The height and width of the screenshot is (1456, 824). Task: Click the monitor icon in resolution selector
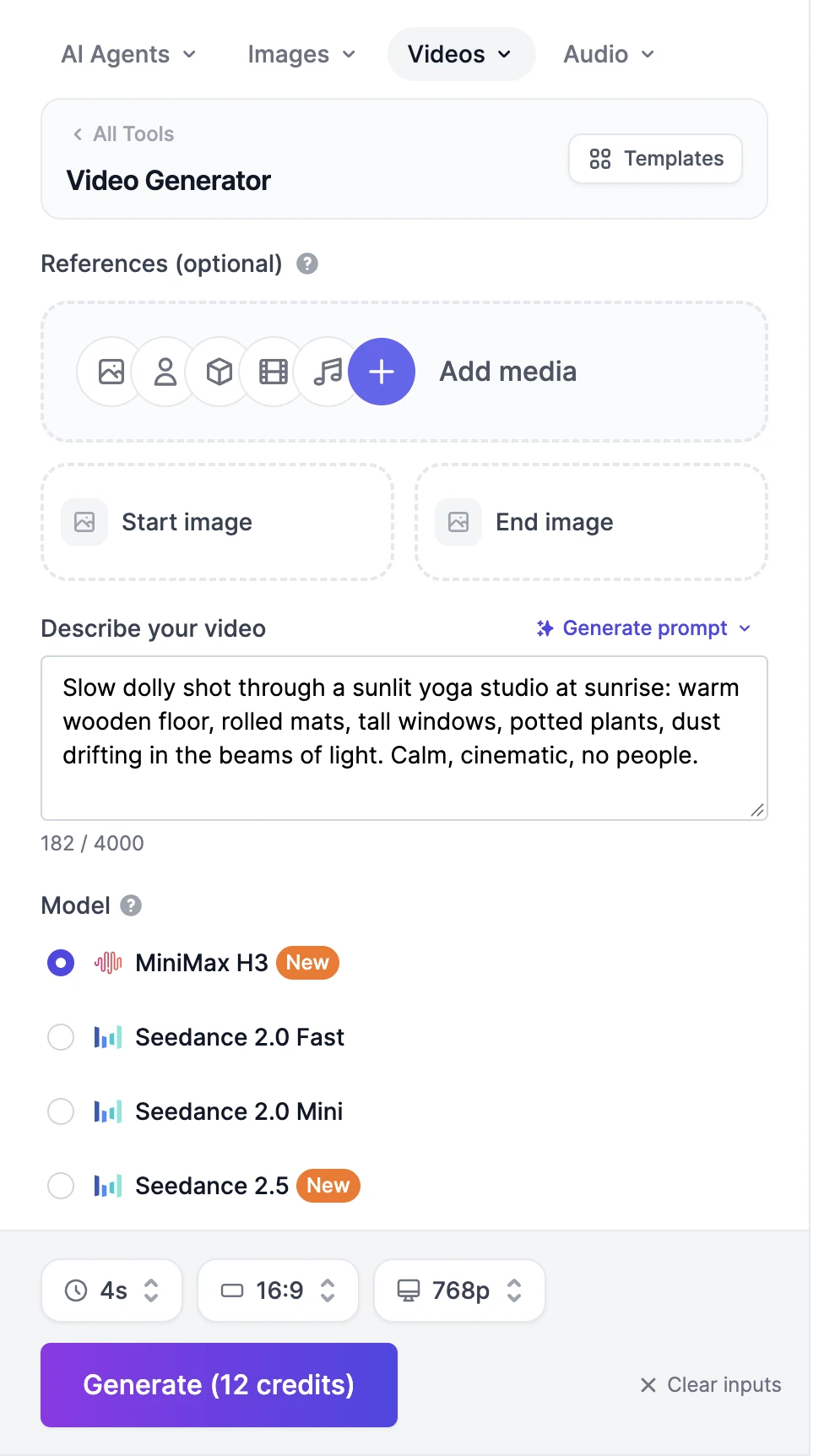point(409,1290)
